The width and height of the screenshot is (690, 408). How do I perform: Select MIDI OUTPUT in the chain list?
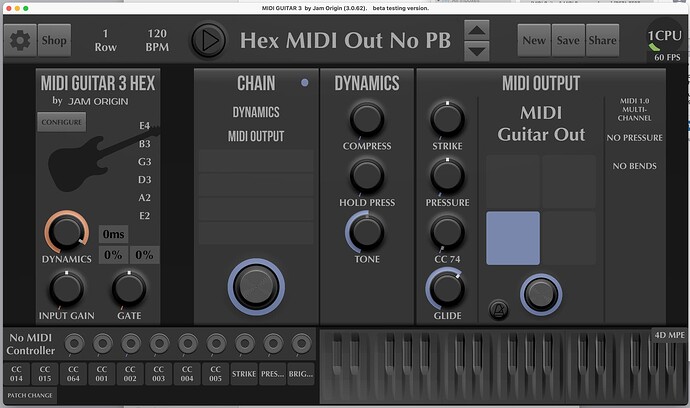pyautogui.click(x=256, y=136)
